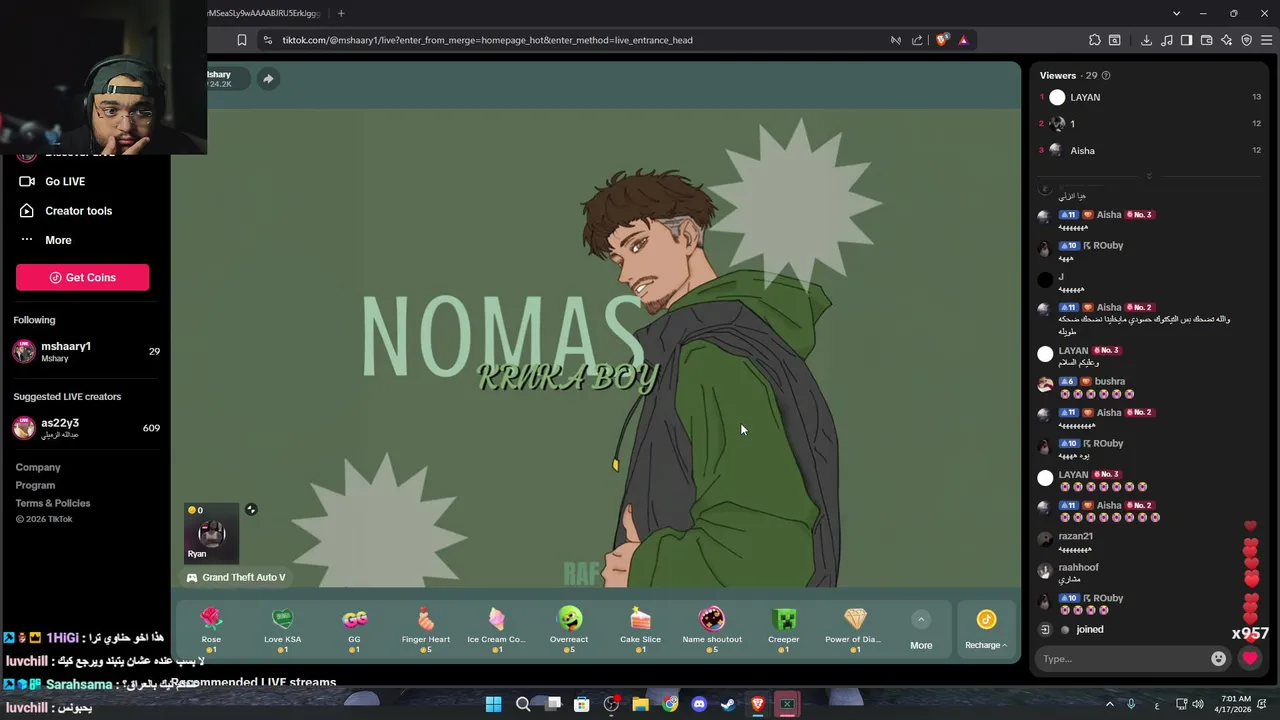Open Ryan's guest thumbnail on stream
Viewport: 1280px width, 720px height.
click(211, 534)
